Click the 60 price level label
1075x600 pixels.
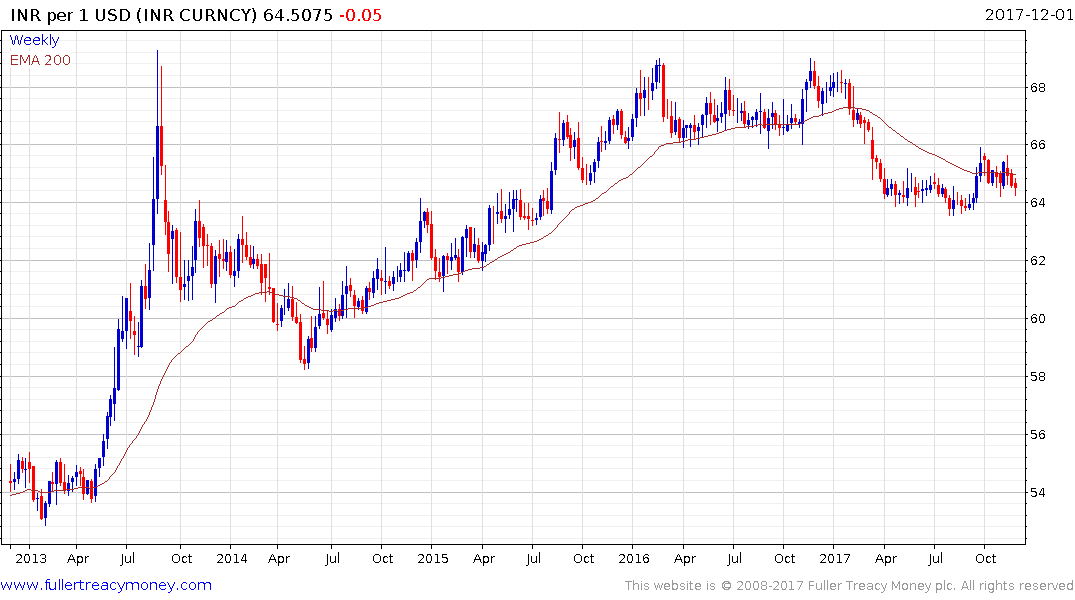click(x=1037, y=318)
